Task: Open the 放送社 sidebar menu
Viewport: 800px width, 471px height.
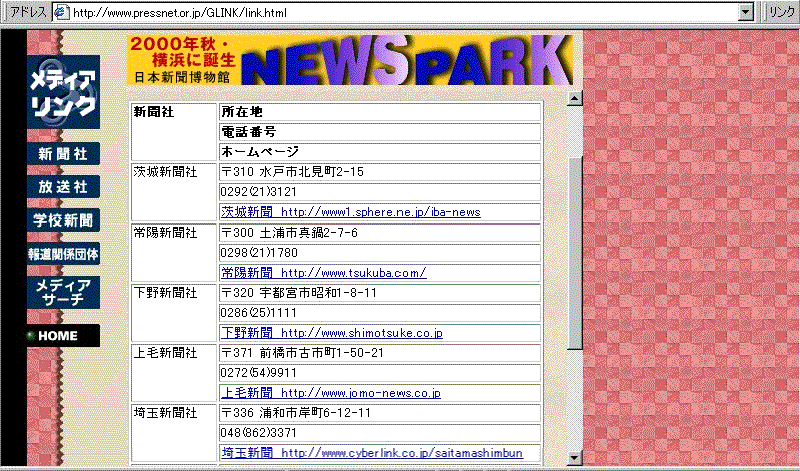Action: point(63,187)
